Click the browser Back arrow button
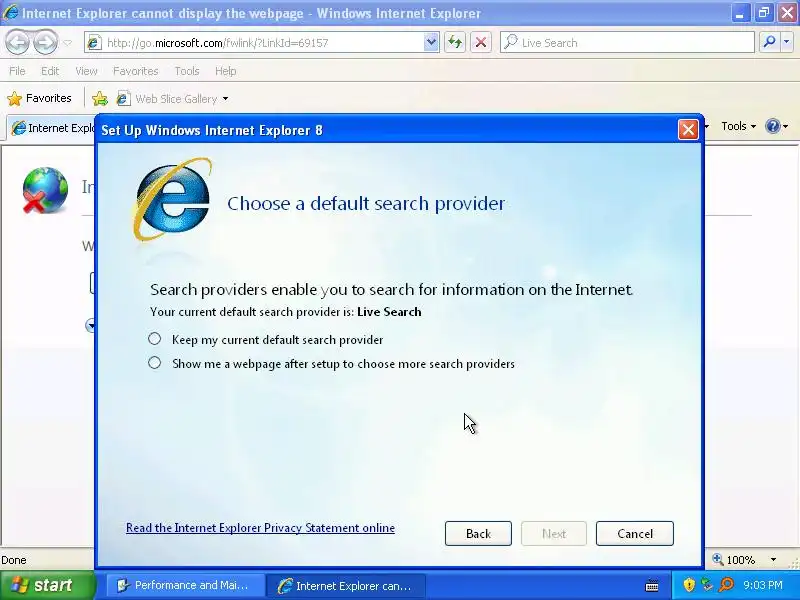The height and width of the screenshot is (600, 800). (x=18, y=42)
